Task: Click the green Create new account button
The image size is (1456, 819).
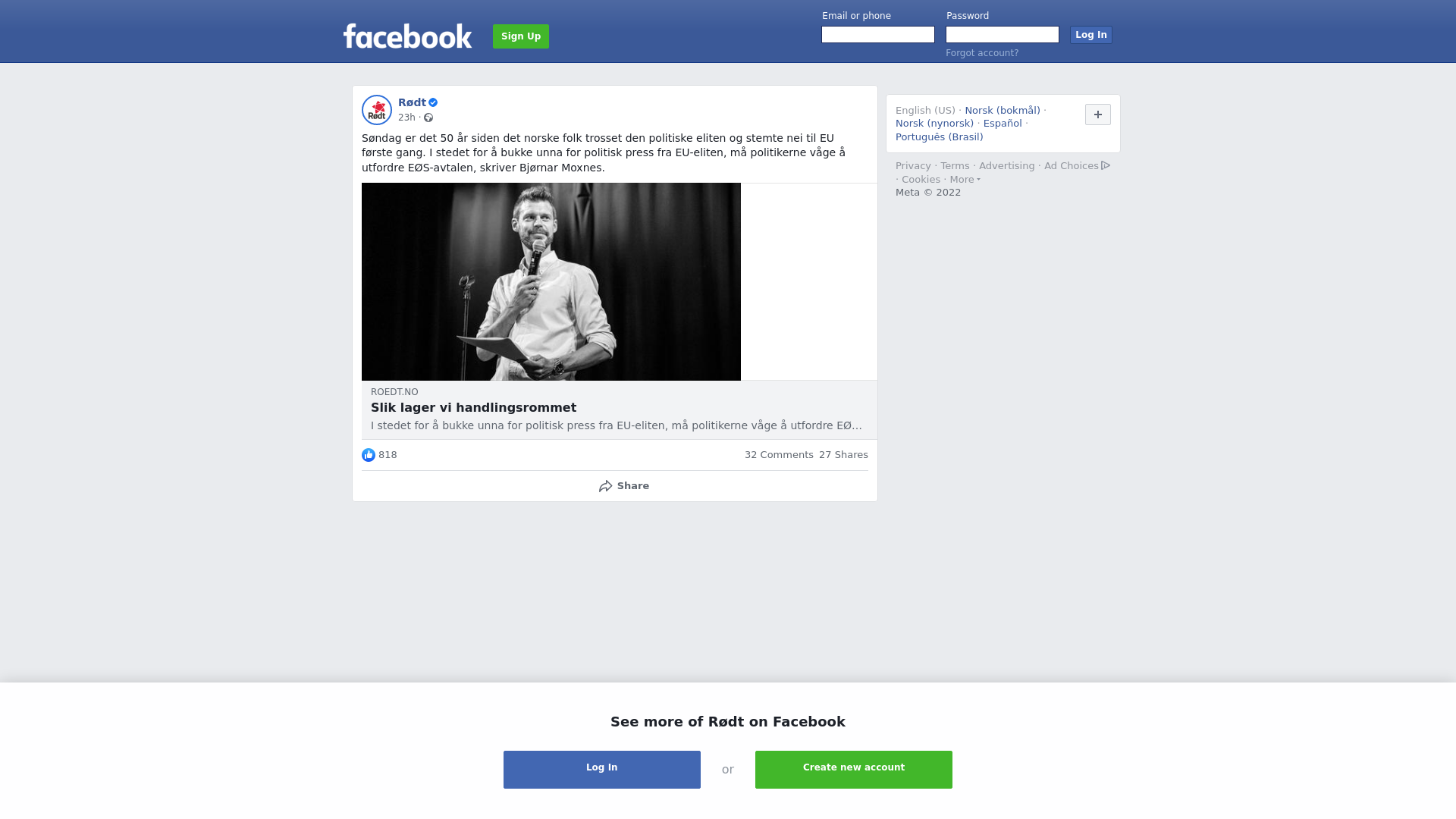Action: (854, 770)
